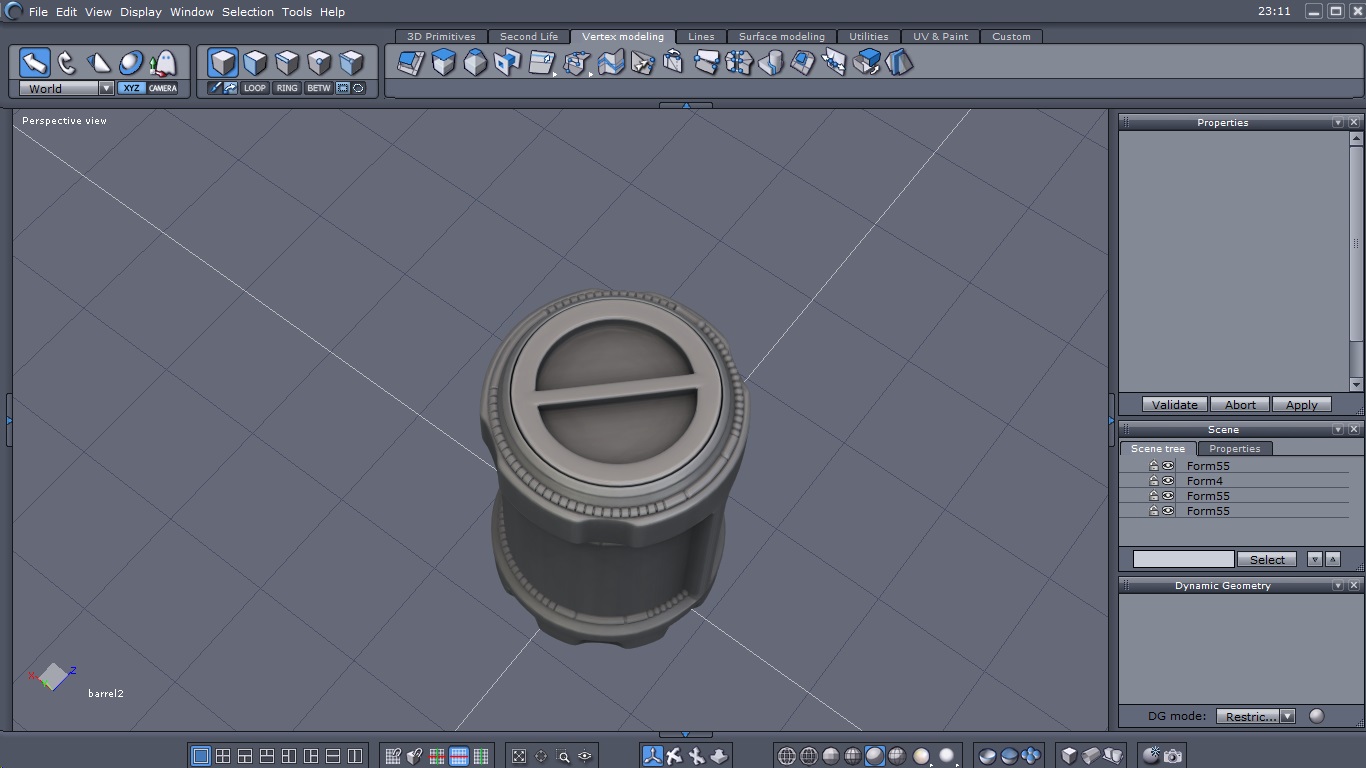Toggle XYZ manipulator orientation mode
Screen dimensions: 1366x768
tap(131, 88)
